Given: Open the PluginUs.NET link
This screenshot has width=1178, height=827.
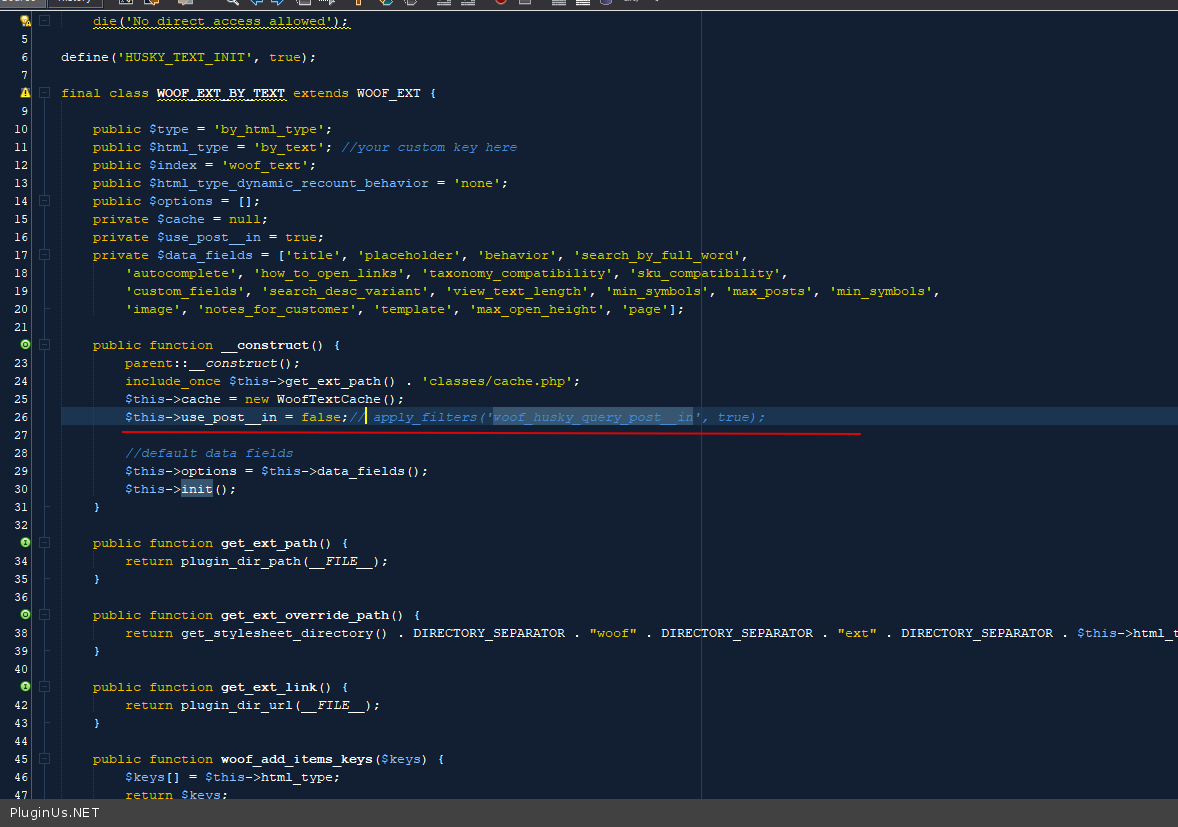Looking at the screenshot, I should point(55,813).
